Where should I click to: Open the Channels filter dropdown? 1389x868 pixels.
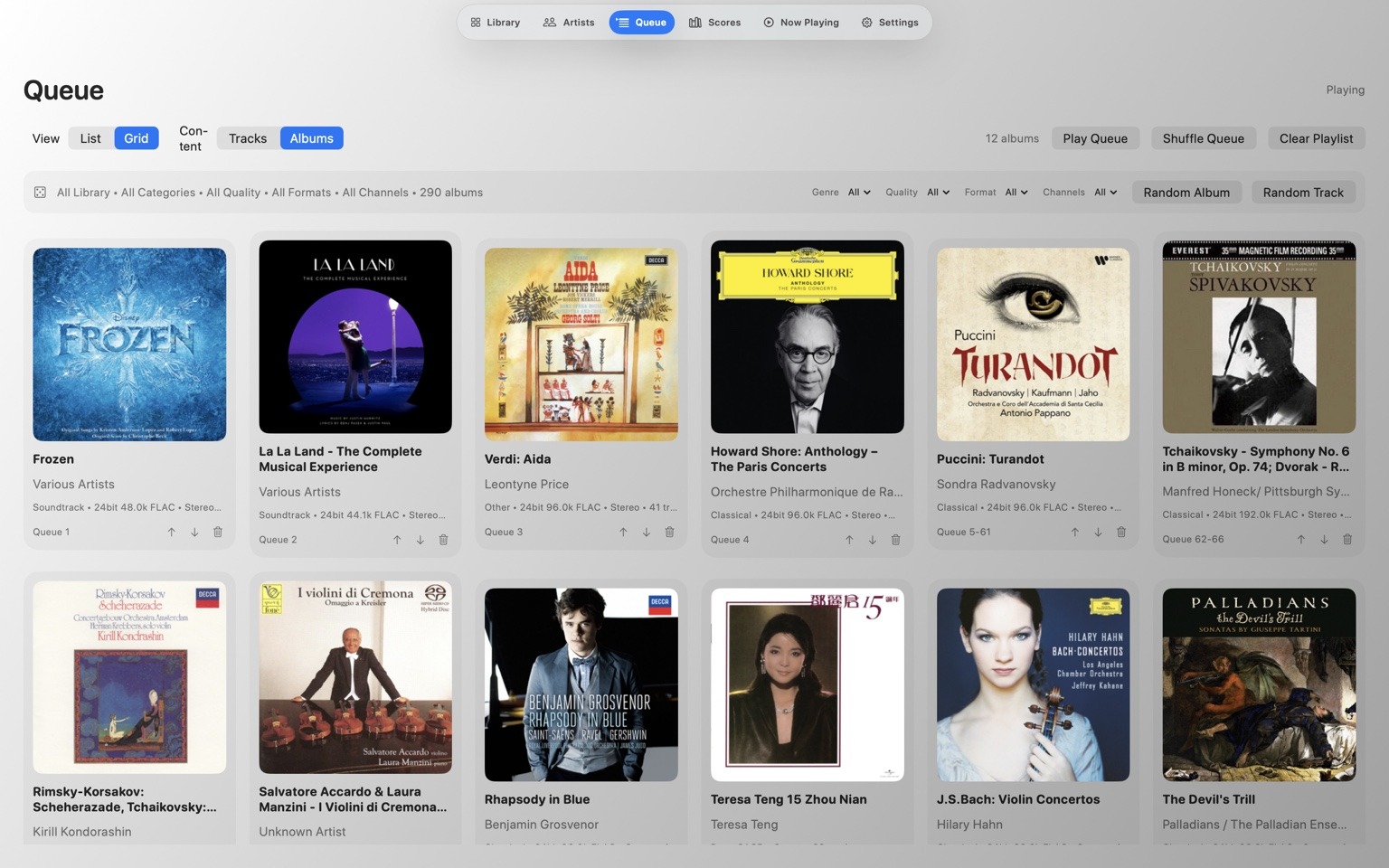pos(1106,193)
